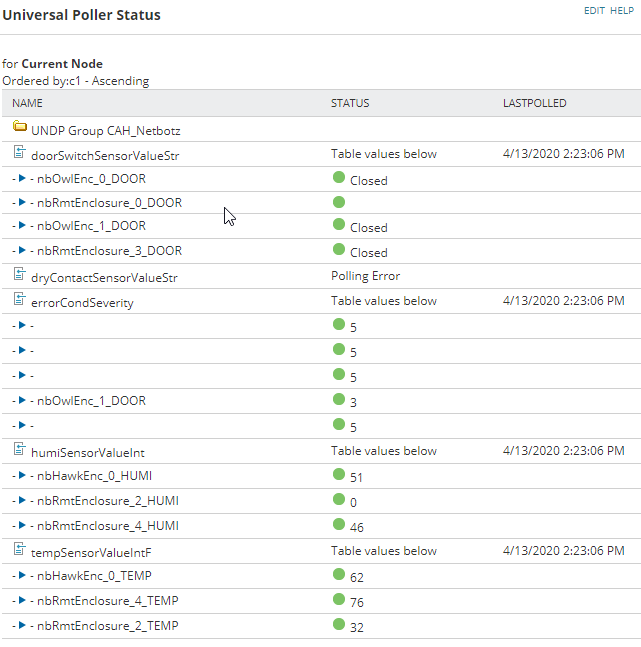
Task: Click the last polled time for tempSensorValueIntF
Action: [x=563, y=550]
